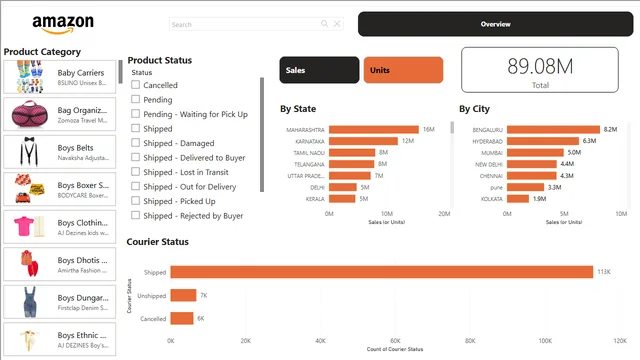640x360 pixels.
Task: Select the Boys Clothing category card
Action: (60, 227)
